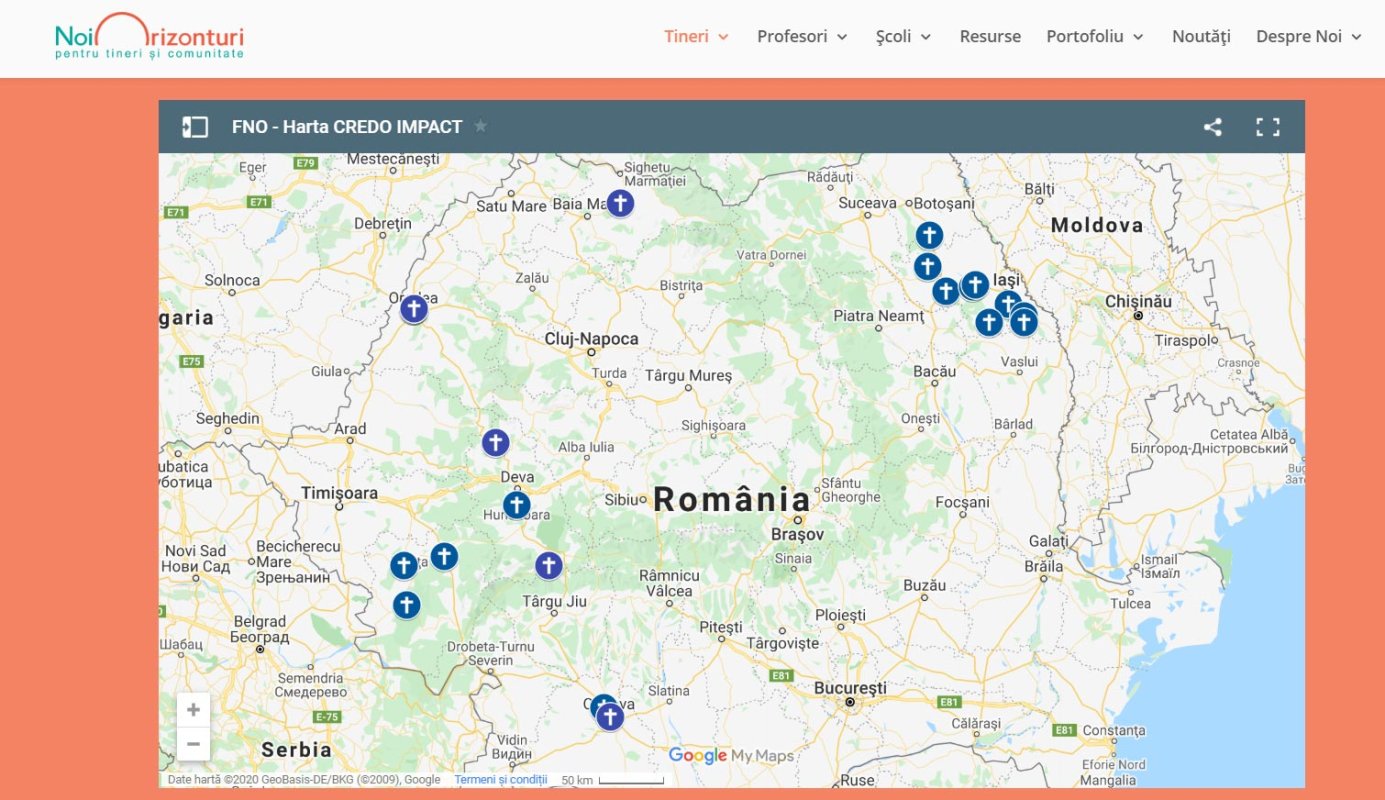This screenshot has height=800, width=1385.
Task: Select the marker near Iași
Action: click(974, 285)
